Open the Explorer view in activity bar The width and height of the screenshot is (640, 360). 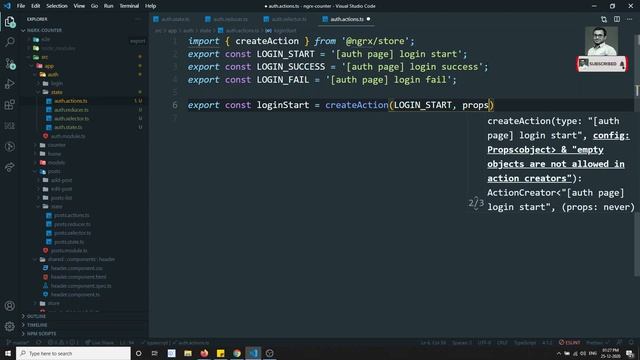[10, 22]
